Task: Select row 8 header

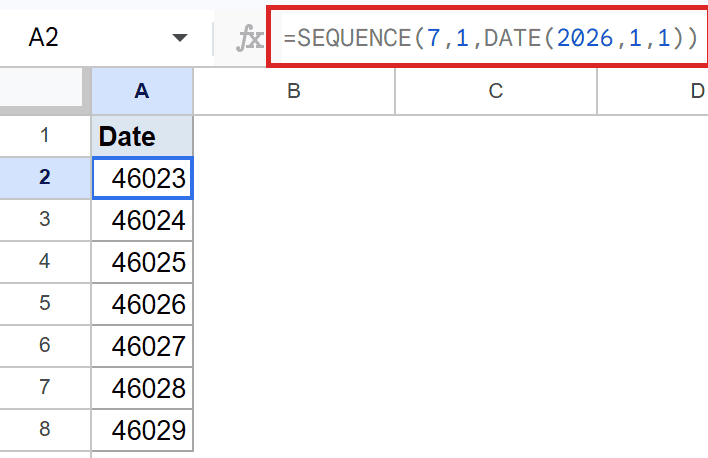Action: coord(45,430)
